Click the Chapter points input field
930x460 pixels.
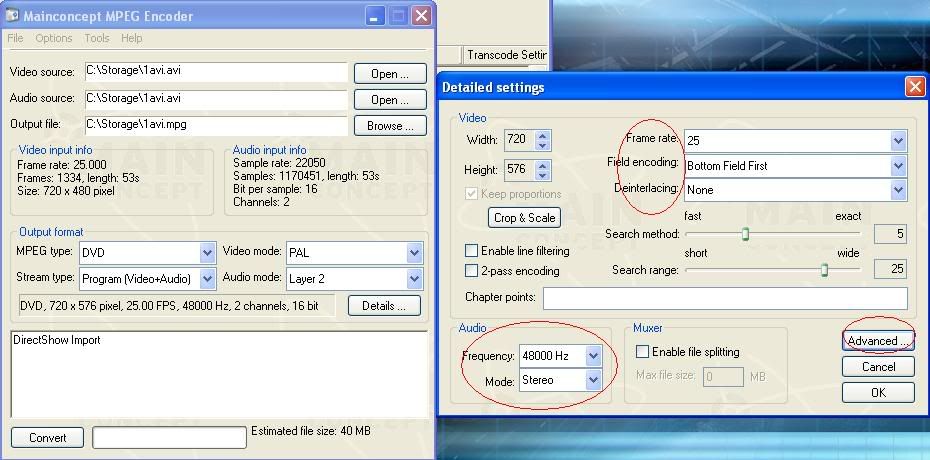725,298
